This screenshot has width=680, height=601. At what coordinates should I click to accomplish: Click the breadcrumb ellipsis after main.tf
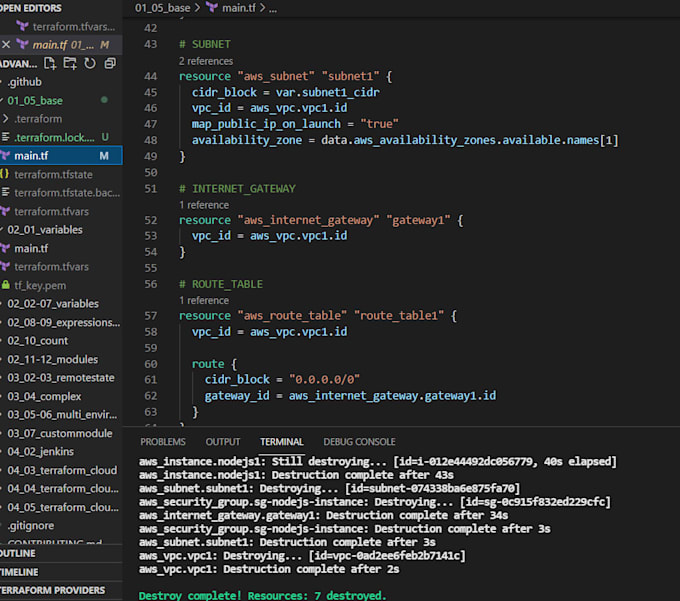273,8
